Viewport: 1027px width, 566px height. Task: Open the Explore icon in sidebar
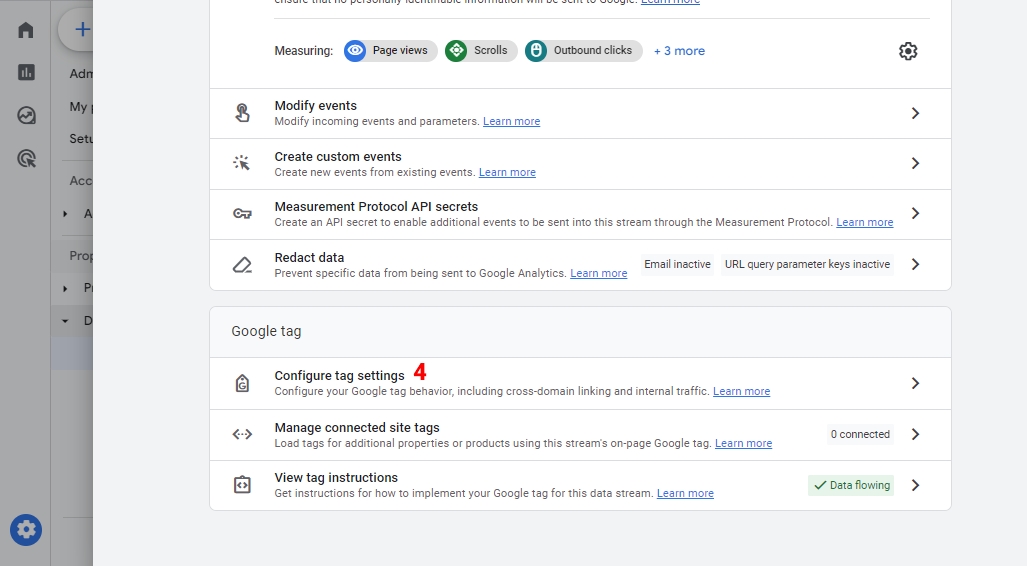click(x=26, y=115)
